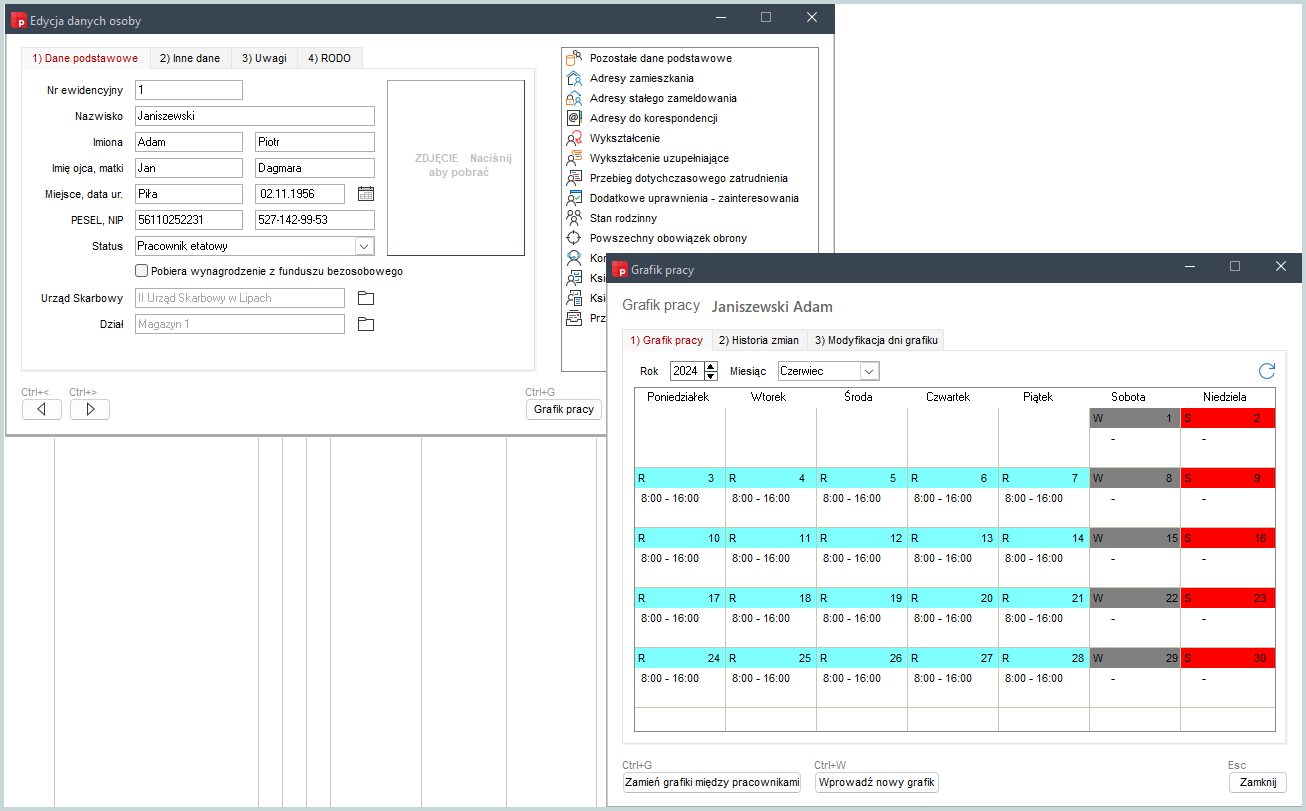Select Saturday day 1 in the schedule
Screen dimensions: 1306x811
[1134, 418]
